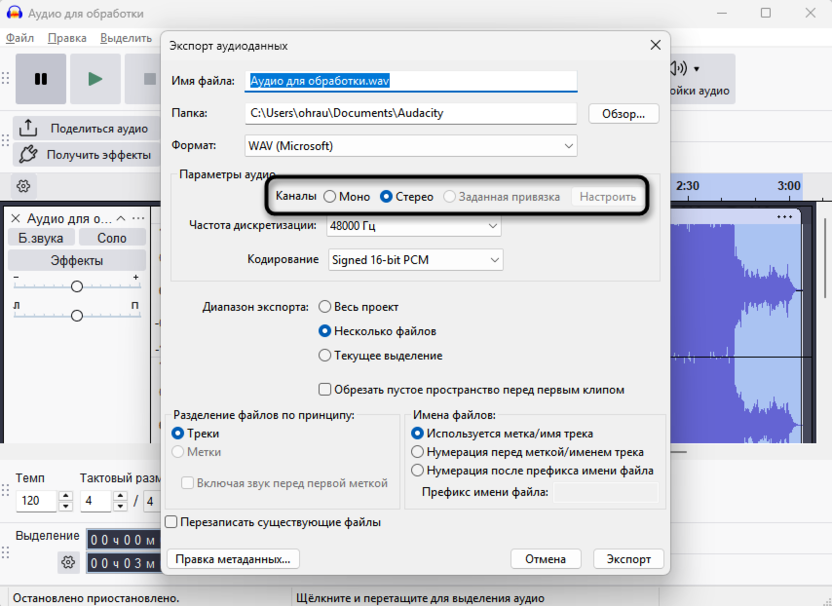Enable trimming blank space before first clip
The width and height of the screenshot is (832, 606).
coord(325,390)
